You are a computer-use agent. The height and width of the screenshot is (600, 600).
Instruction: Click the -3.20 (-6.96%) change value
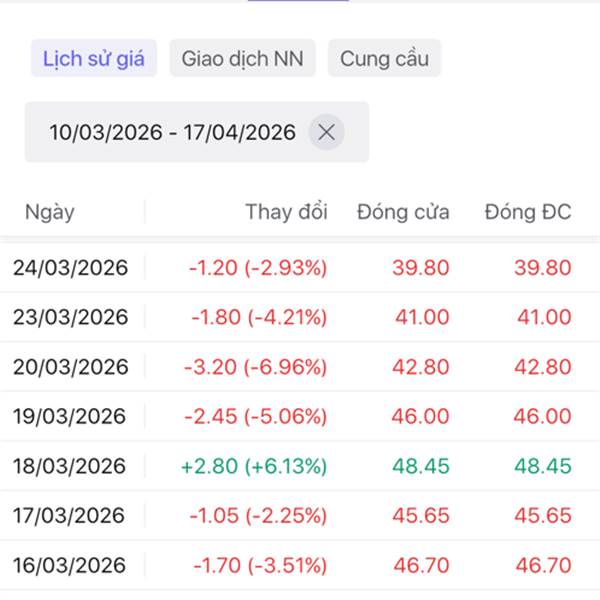tap(256, 367)
